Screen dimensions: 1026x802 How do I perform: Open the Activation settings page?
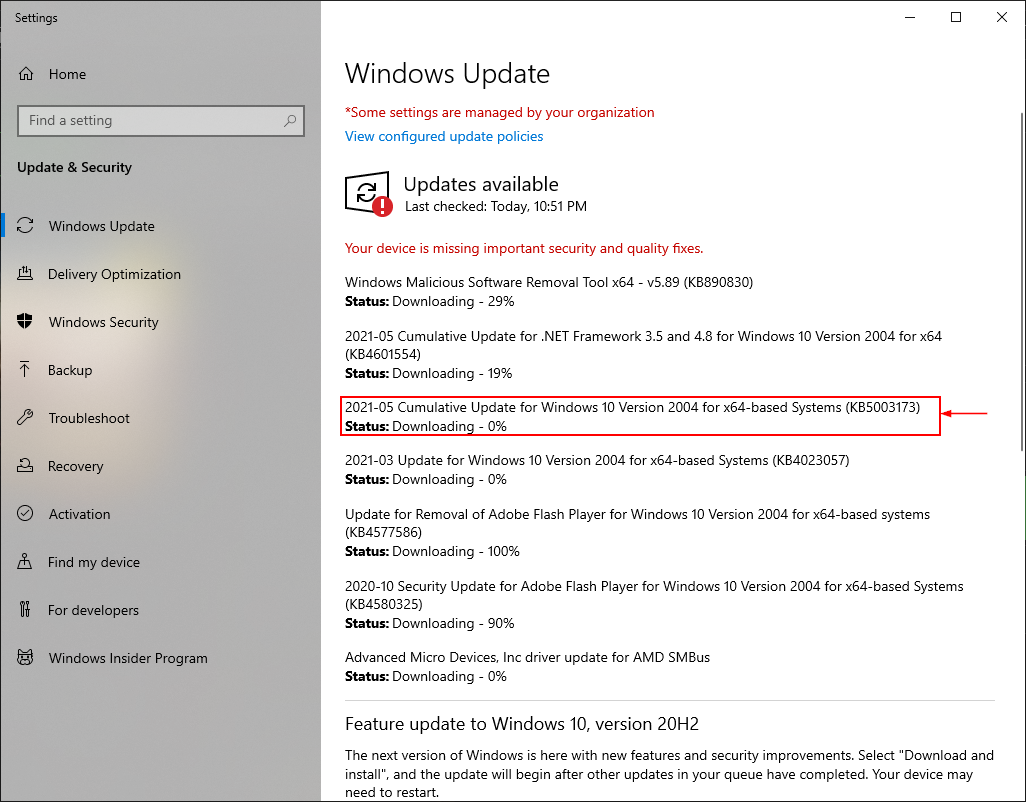79,514
